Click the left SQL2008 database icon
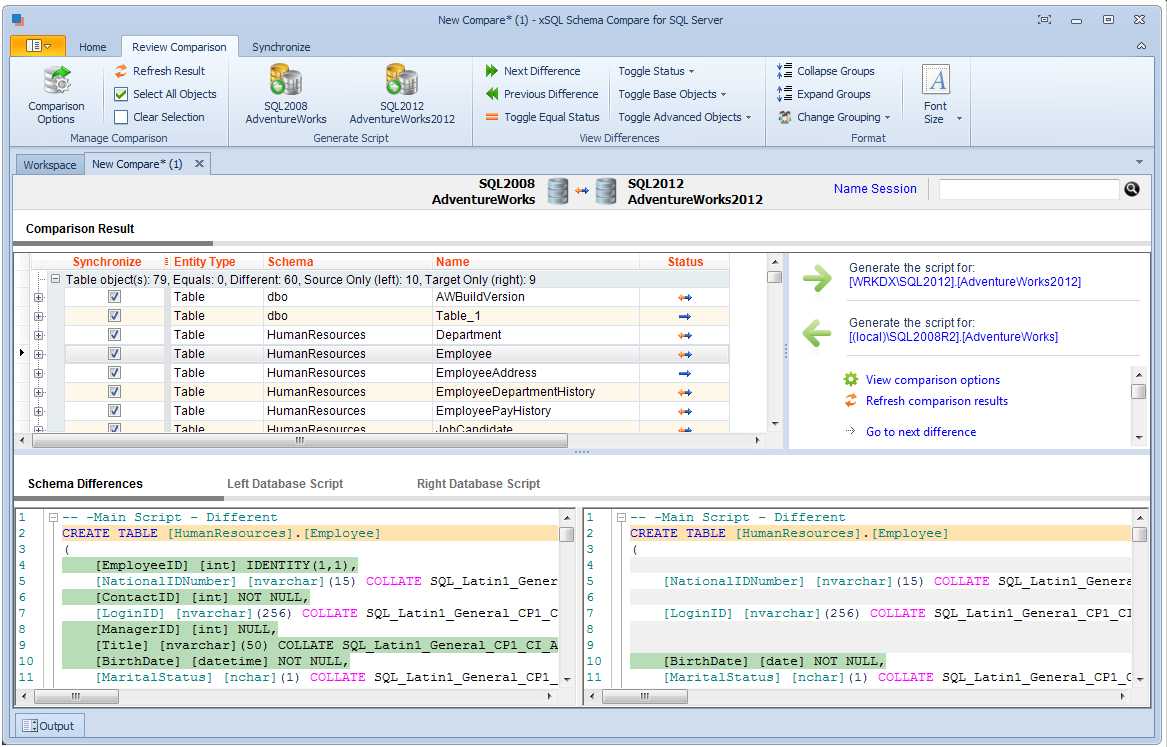Image resolution: width=1167 pixels, height=747 pixels. point(558,191)
